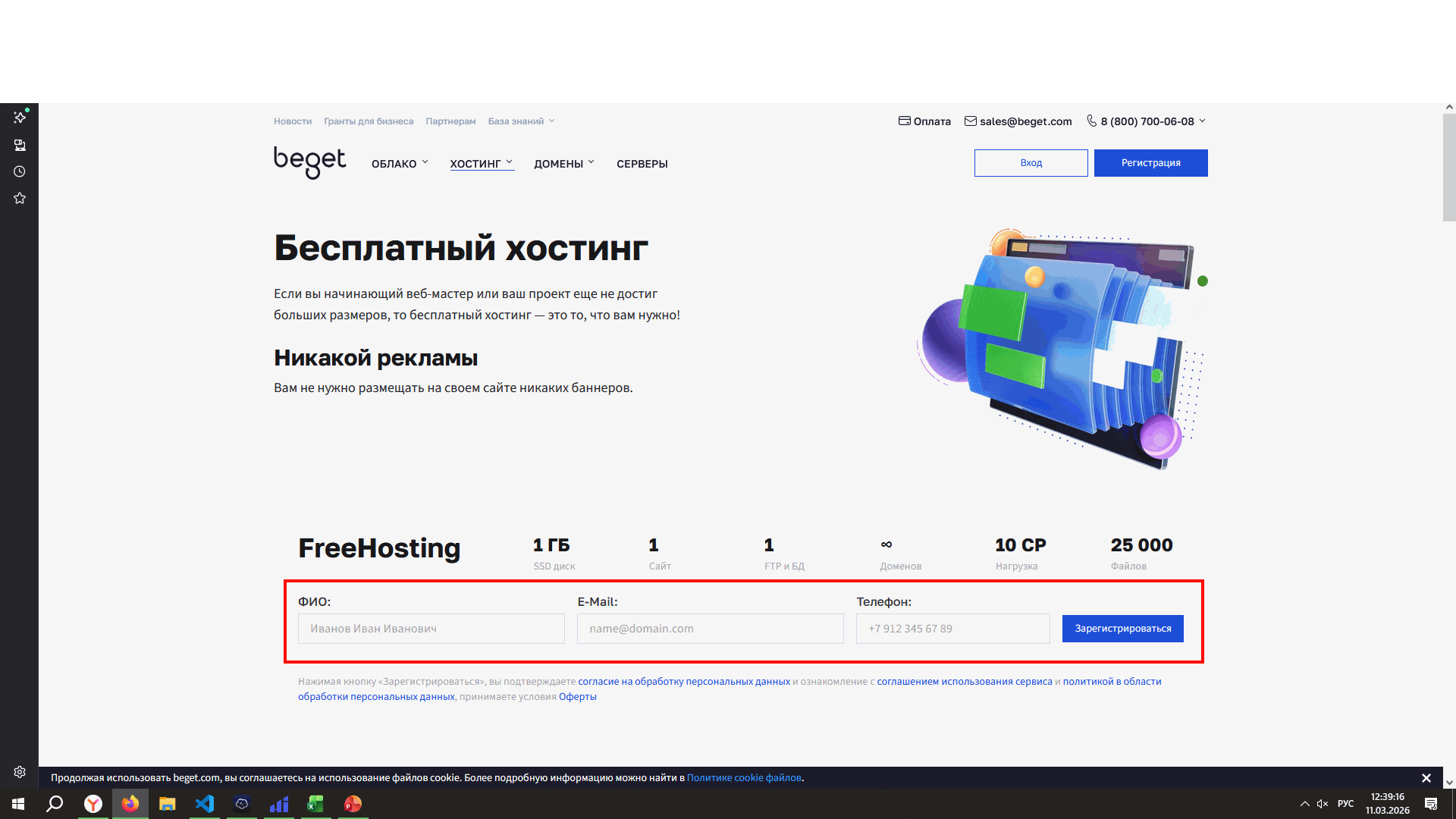Open the Windows notification center icon

1431,804
